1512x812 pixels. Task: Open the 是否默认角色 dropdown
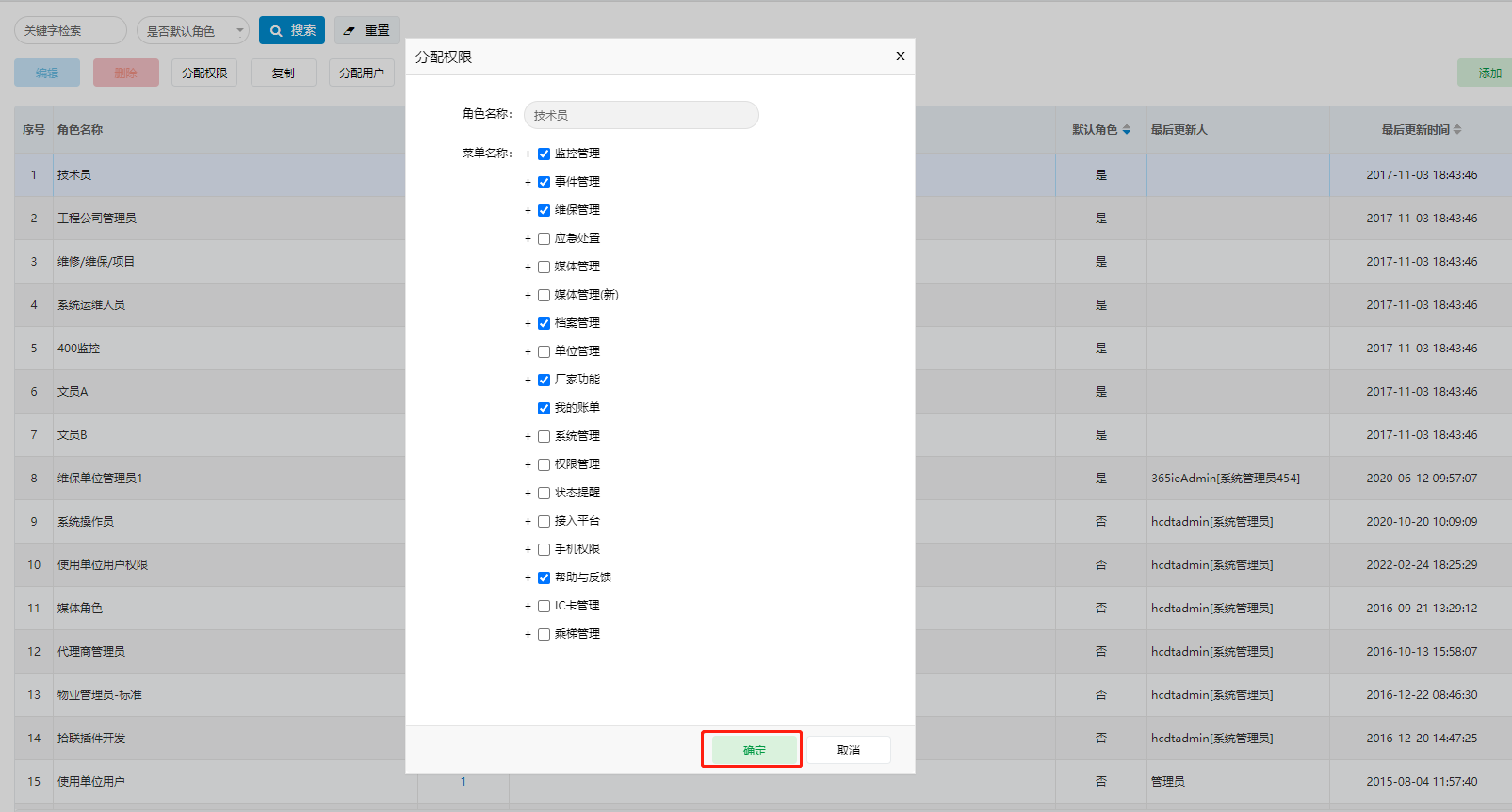coord(193,31)
